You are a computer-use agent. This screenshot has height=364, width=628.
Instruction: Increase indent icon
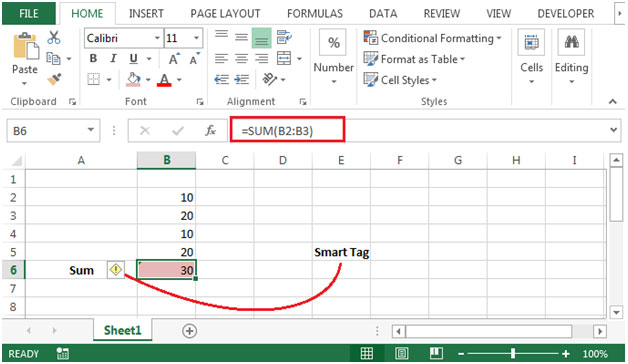coord(242,79)
